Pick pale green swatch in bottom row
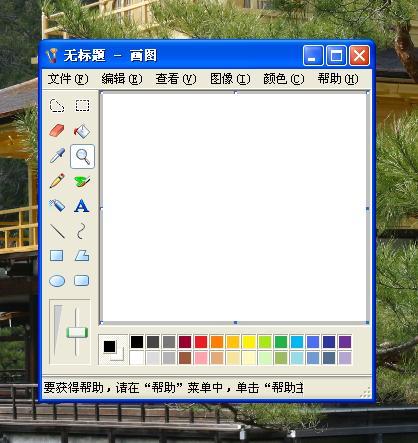The height and width of the screenshot is (443, 418). (x=265, y=358)
